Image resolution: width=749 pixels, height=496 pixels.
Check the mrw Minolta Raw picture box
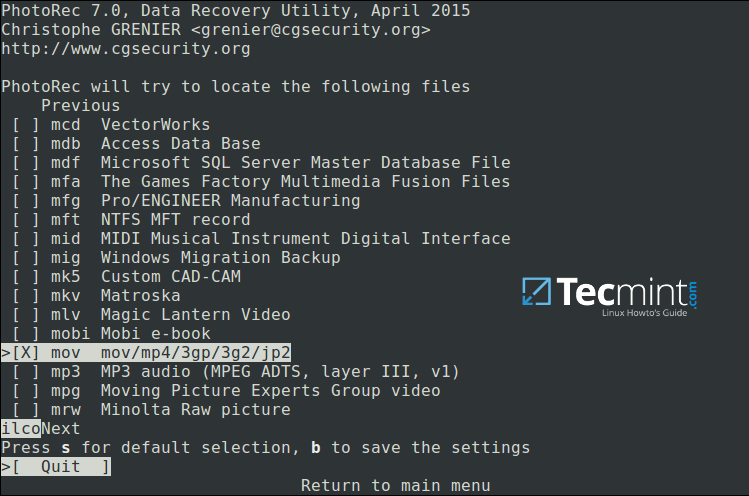tap(26, 410)
